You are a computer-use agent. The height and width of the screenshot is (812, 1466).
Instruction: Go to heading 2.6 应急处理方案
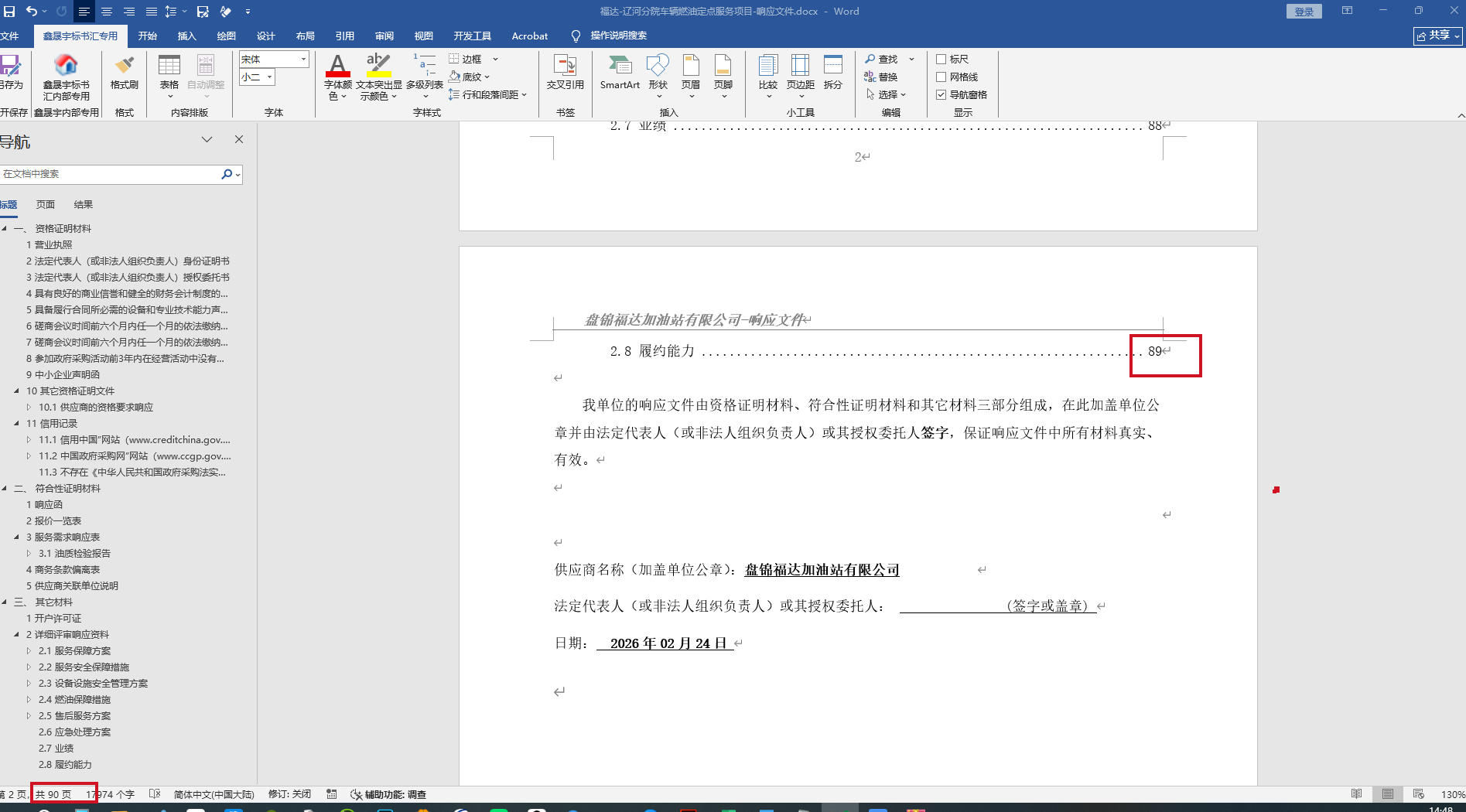(74, 732)
